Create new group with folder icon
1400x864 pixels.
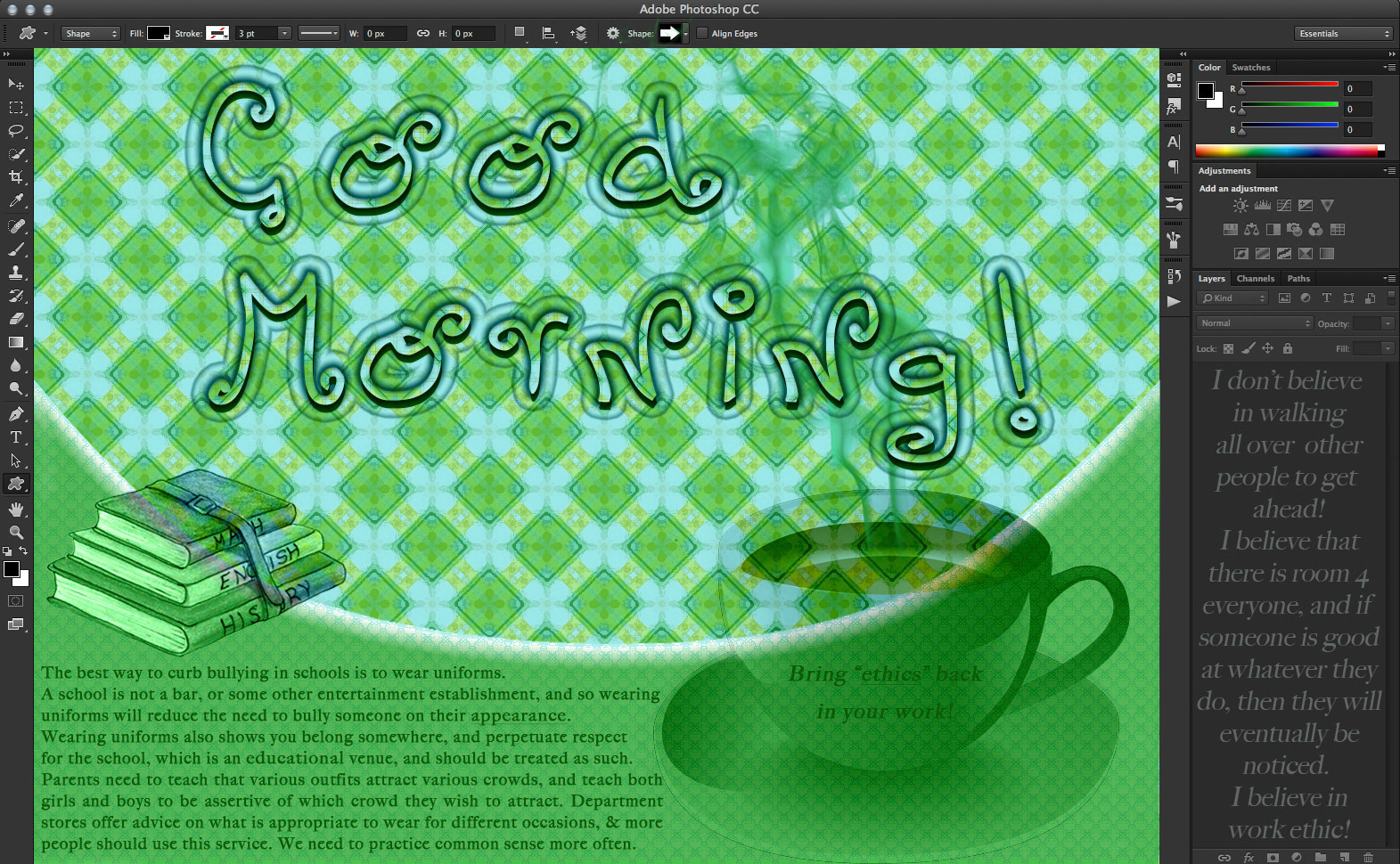click(x=1321, y=857)
